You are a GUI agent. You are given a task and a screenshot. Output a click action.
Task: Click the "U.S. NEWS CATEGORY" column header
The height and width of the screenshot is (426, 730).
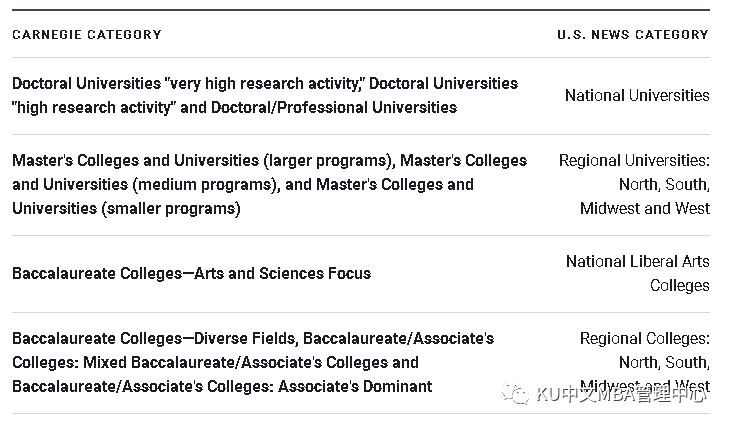coord(632,34)
